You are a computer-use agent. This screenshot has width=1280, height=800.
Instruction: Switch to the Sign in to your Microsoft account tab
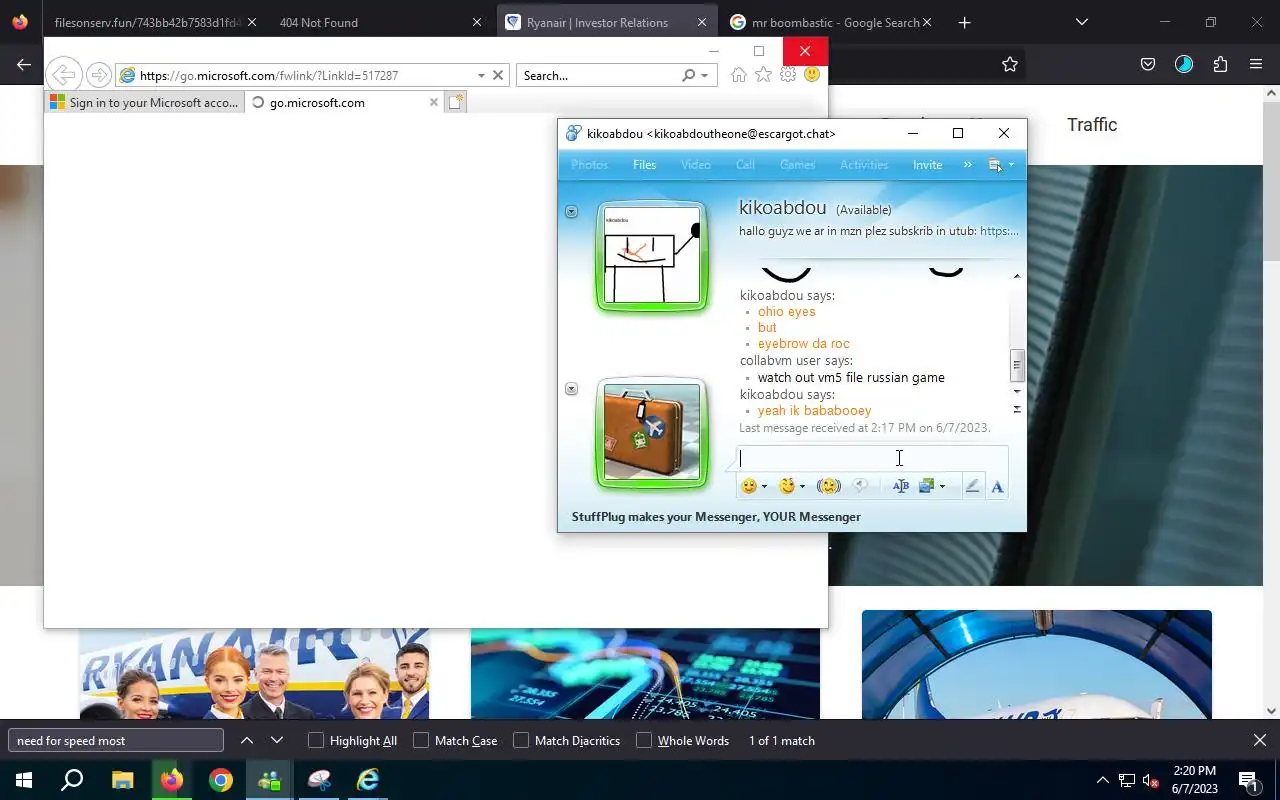[x=144, y=102]
